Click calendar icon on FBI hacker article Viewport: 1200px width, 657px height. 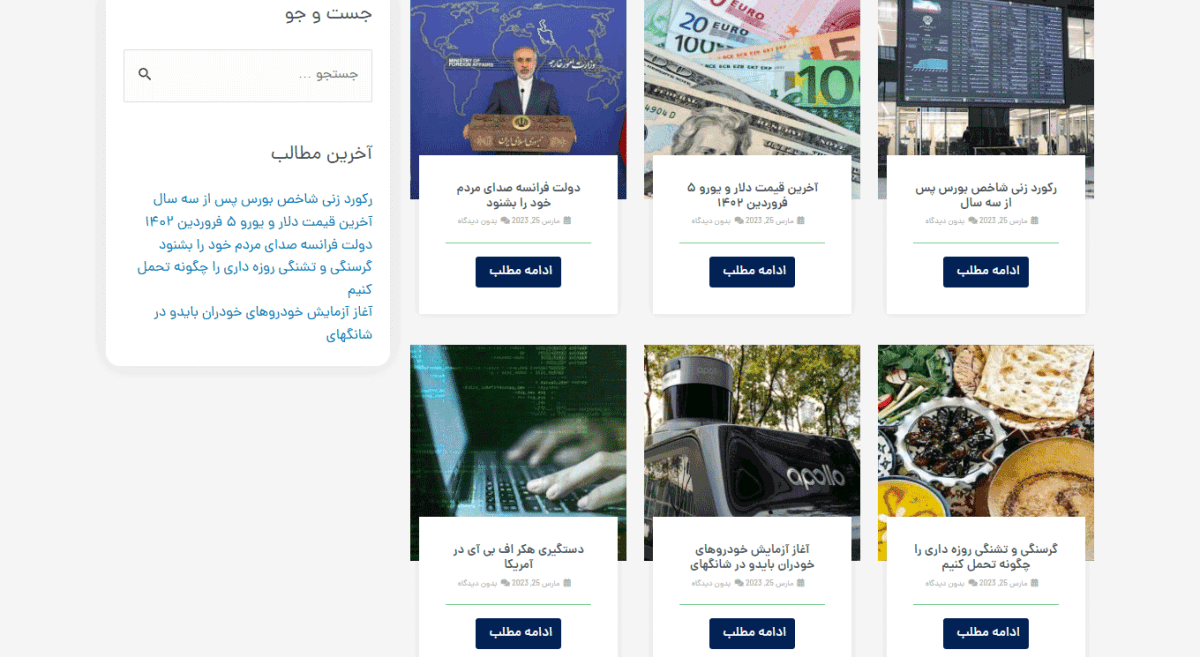pyautogui.click(x=567, y=582)
